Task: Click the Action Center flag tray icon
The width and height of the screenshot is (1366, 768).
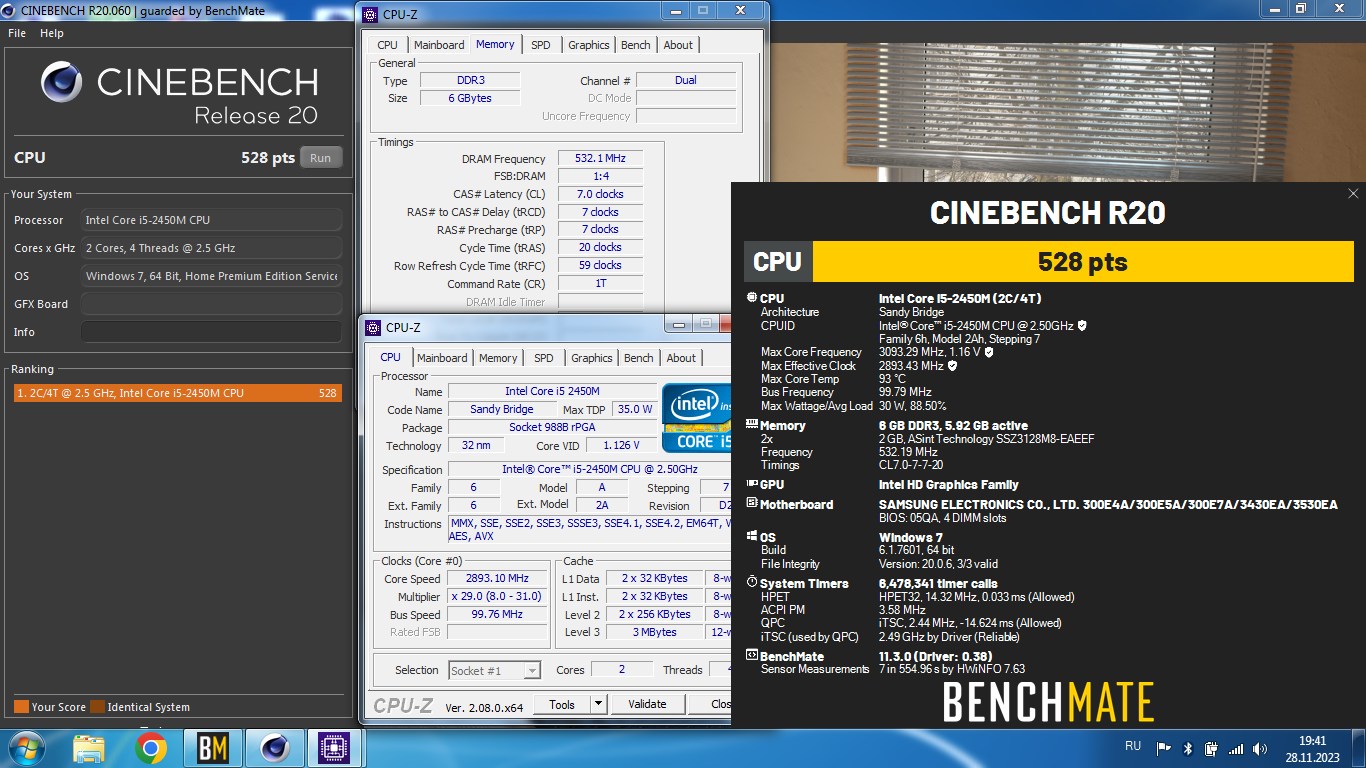Action: (x=1164, y=748)
